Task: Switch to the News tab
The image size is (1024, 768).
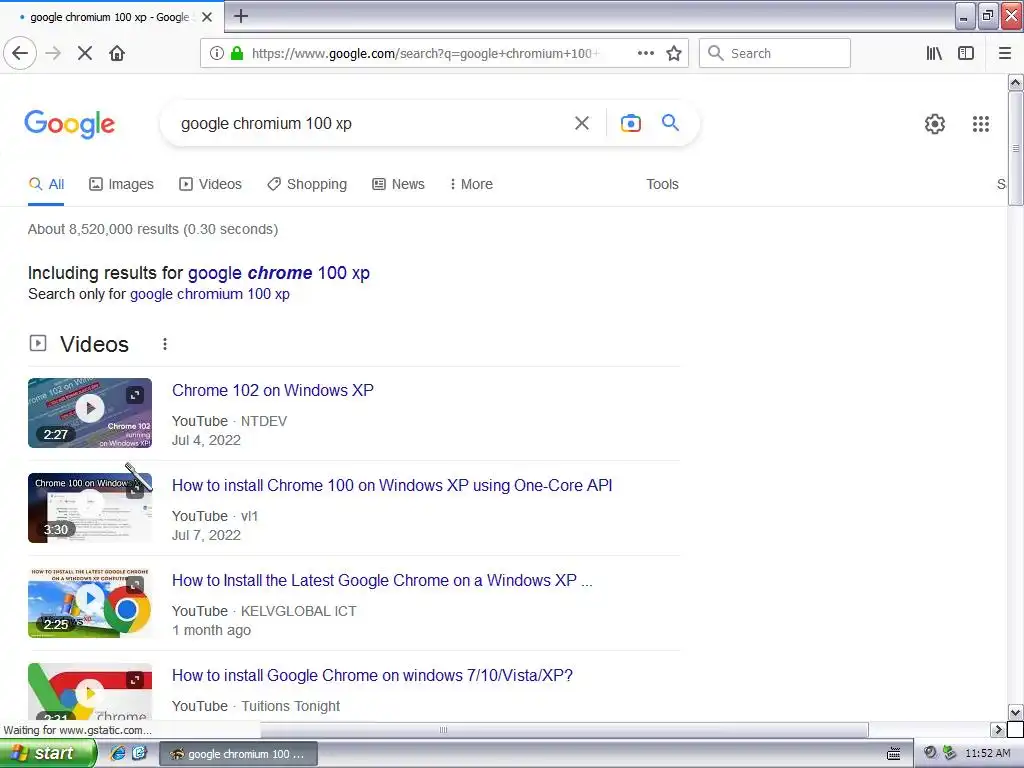Action: [x=398, y=184]
